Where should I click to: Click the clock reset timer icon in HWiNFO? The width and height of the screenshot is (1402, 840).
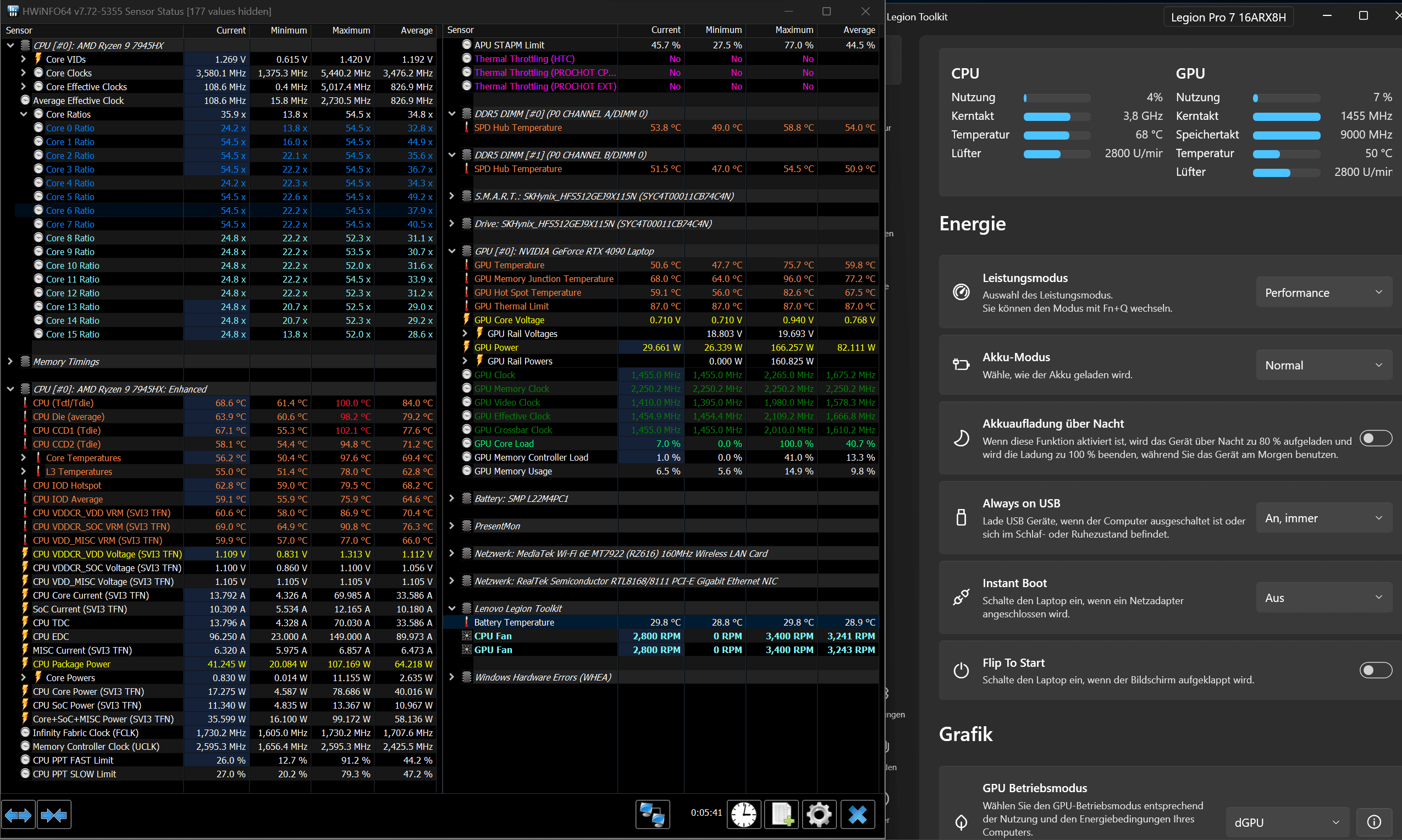[743, 815]
